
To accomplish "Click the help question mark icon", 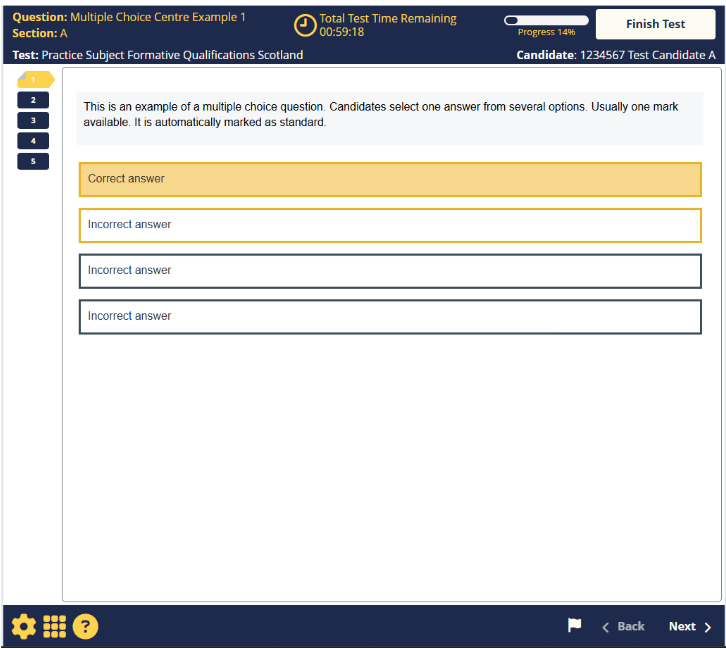I will 86,626.
